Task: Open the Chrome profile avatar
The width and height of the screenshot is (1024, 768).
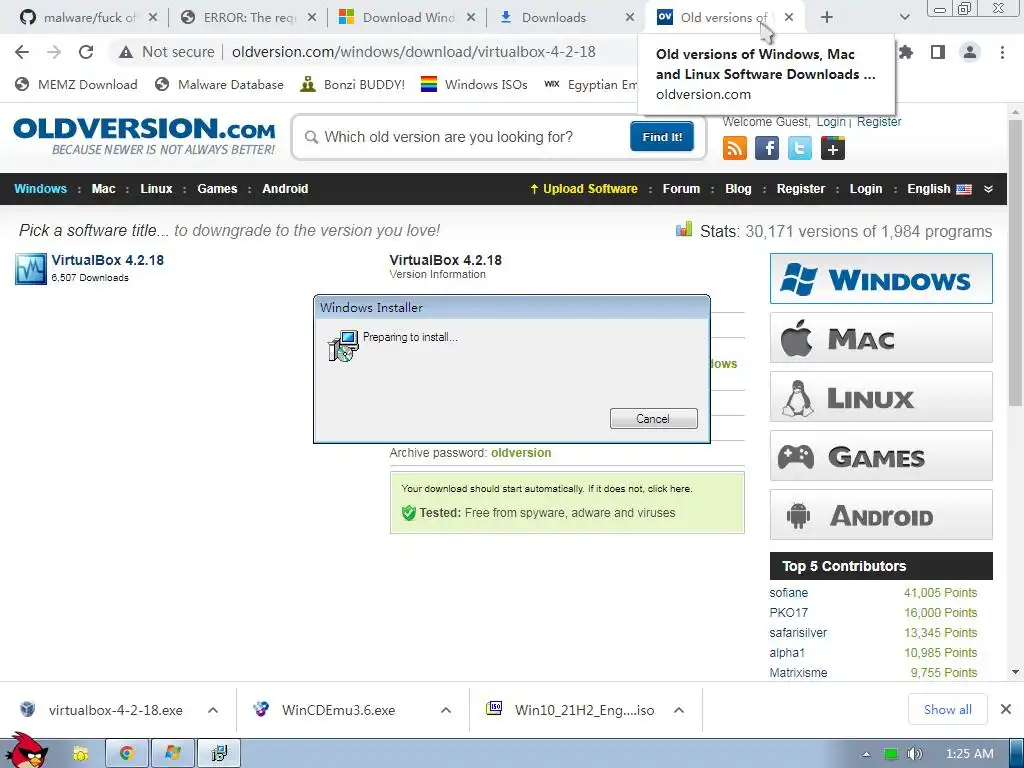Action: (970, 52)
